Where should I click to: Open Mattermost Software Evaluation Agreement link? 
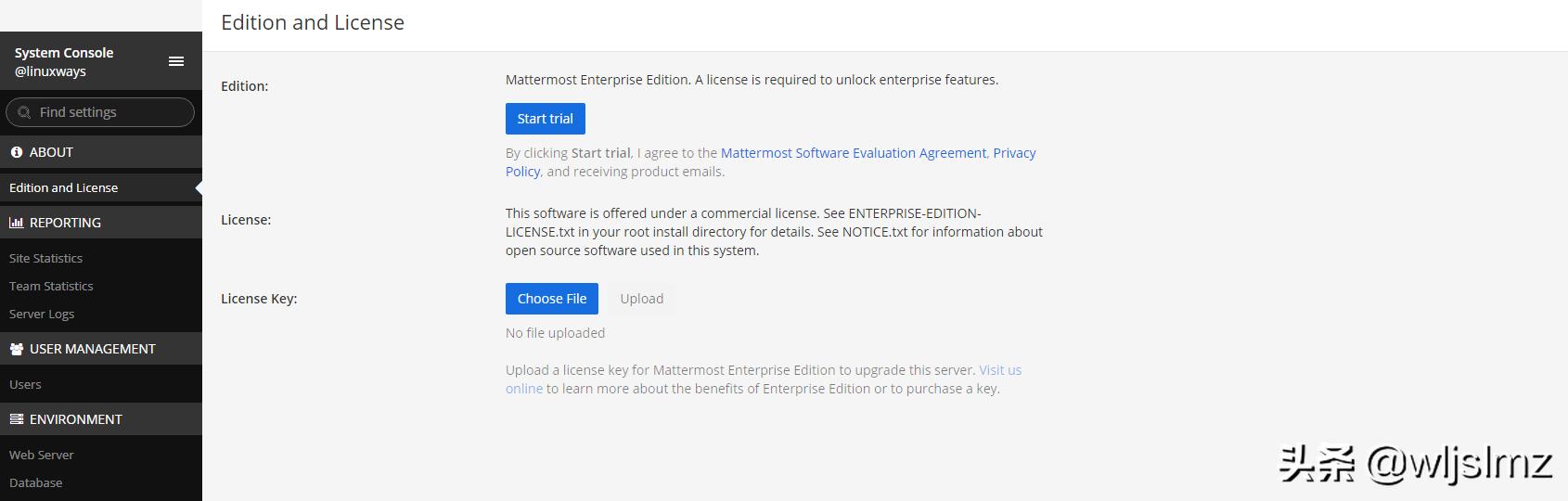click(854, 153)
